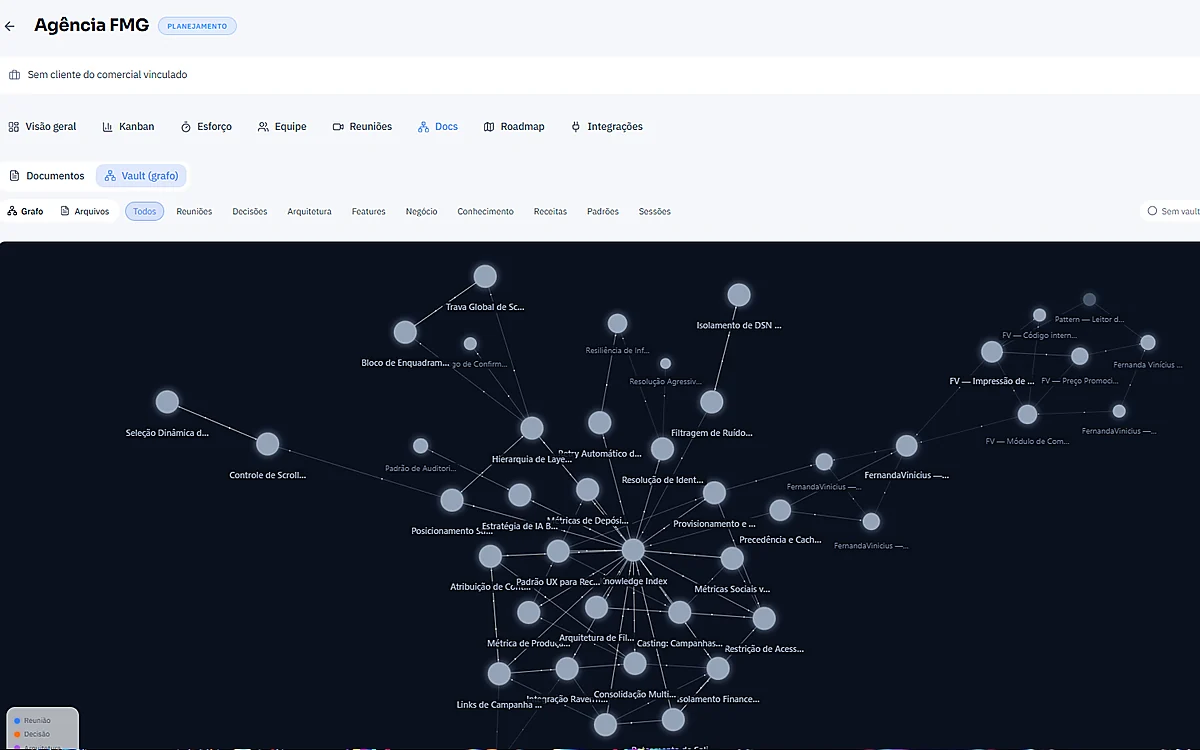Open the Roadmap tab

tap(514, 127)
